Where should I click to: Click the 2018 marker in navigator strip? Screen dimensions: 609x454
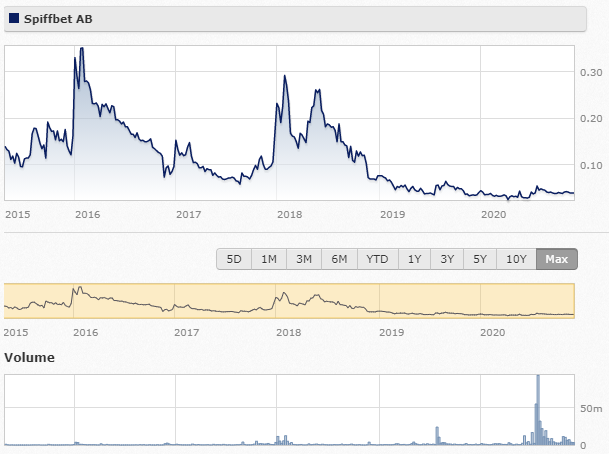289,332
